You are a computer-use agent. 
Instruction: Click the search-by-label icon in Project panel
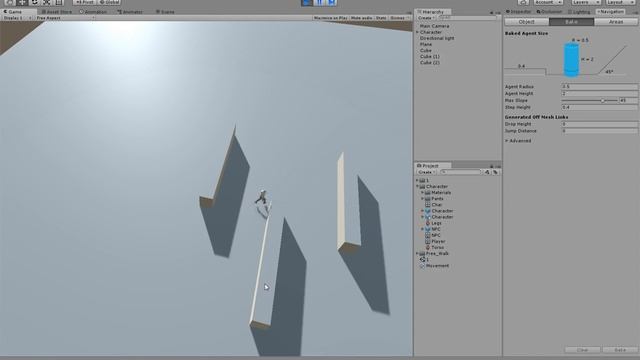(x=495, y=172)
